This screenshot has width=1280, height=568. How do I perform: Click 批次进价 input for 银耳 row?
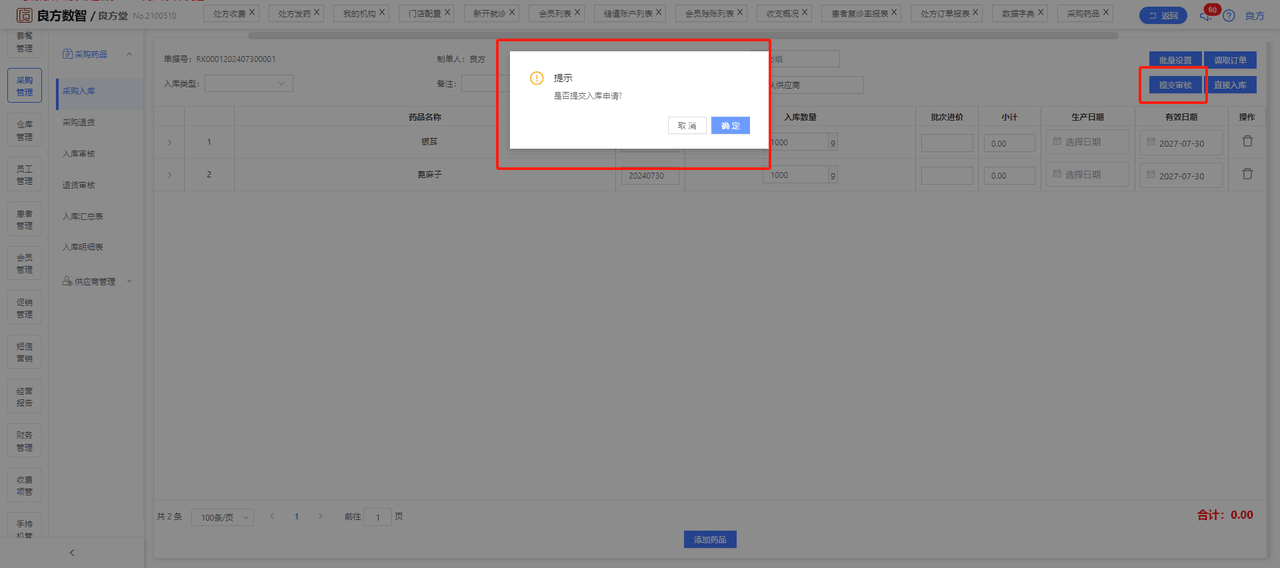pyautogui.click(x=947, y=143)
